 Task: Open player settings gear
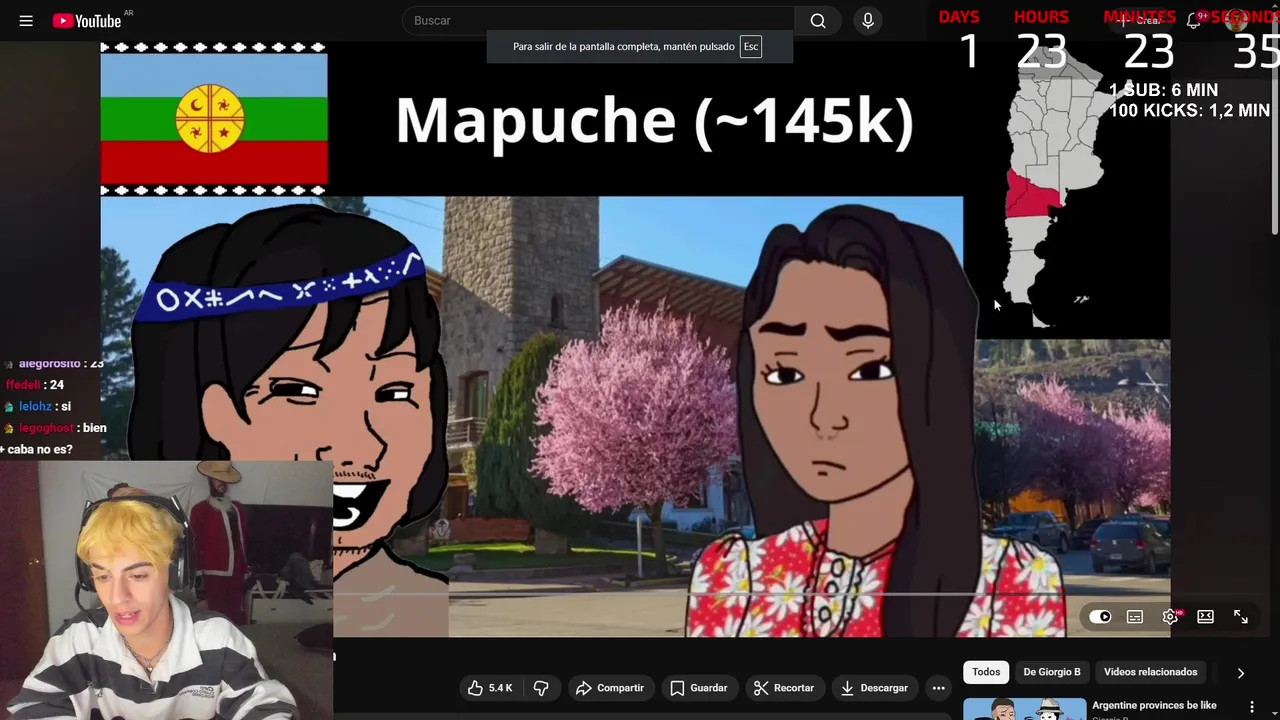[x=1170, y=617]
